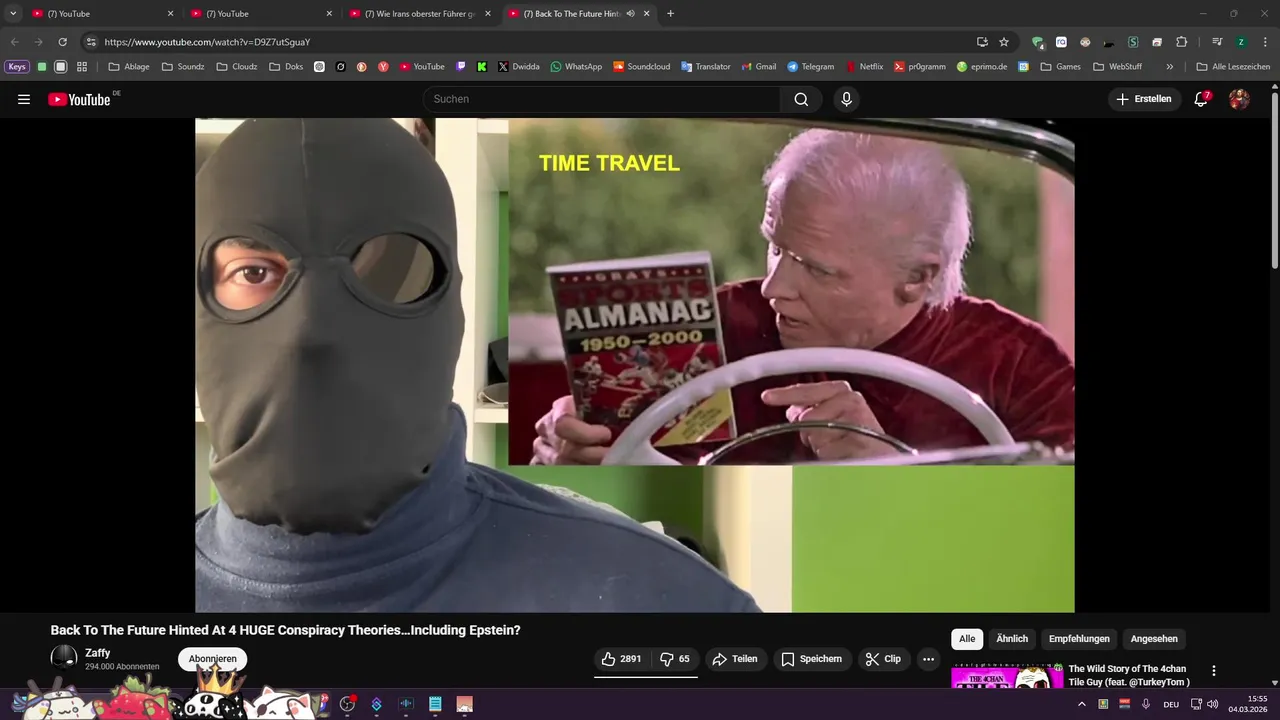Open the Soundcloud bookmark
The height and width of the screenshot is (720, 1280).
click(641, 67)
